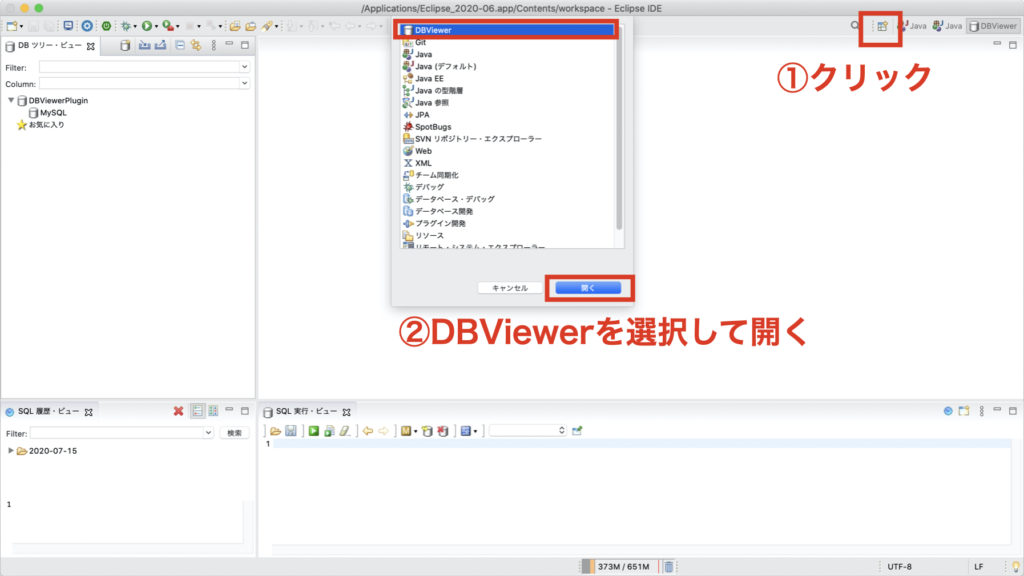The image size is (1024, 576).
Task: Open the Filter dropdown in SQL history view
Action: 208,432
